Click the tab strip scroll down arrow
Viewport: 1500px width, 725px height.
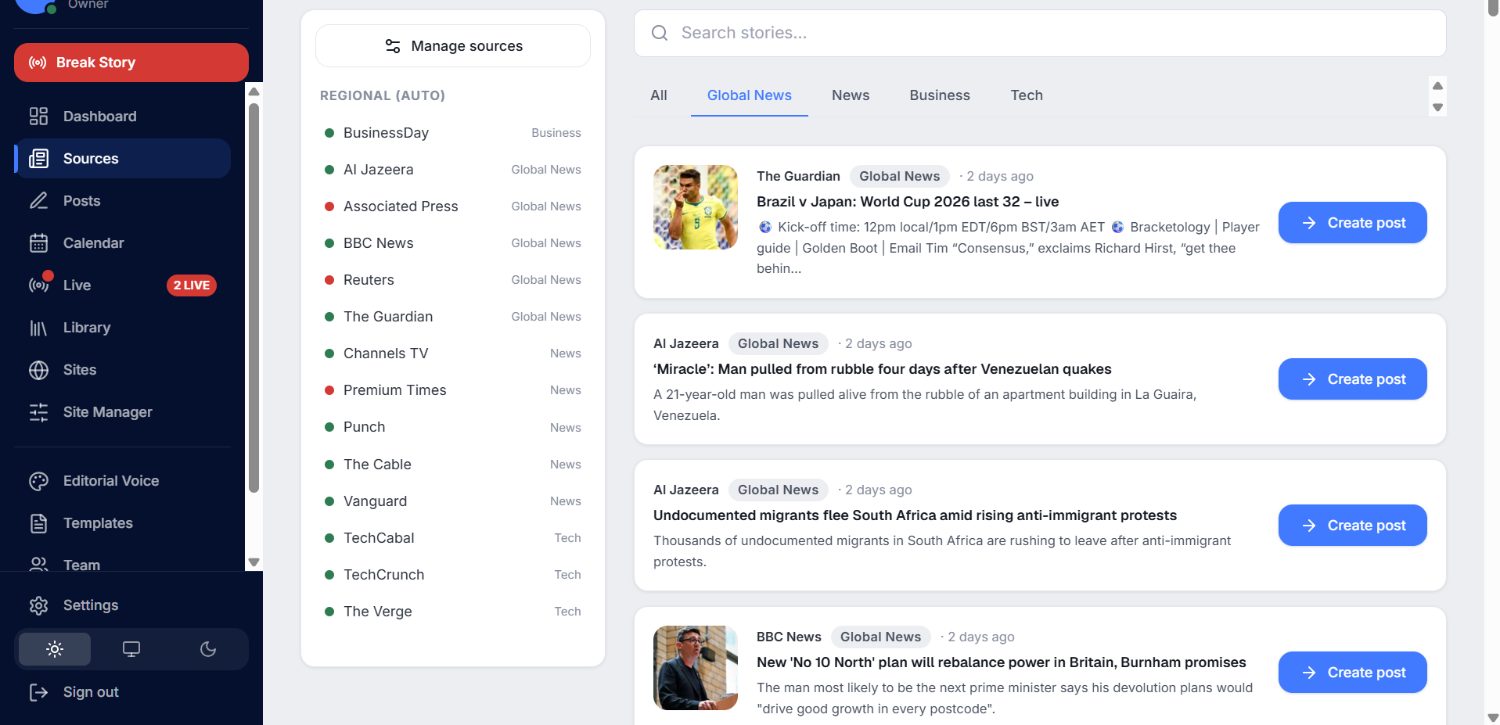(x=1438, y=107)
